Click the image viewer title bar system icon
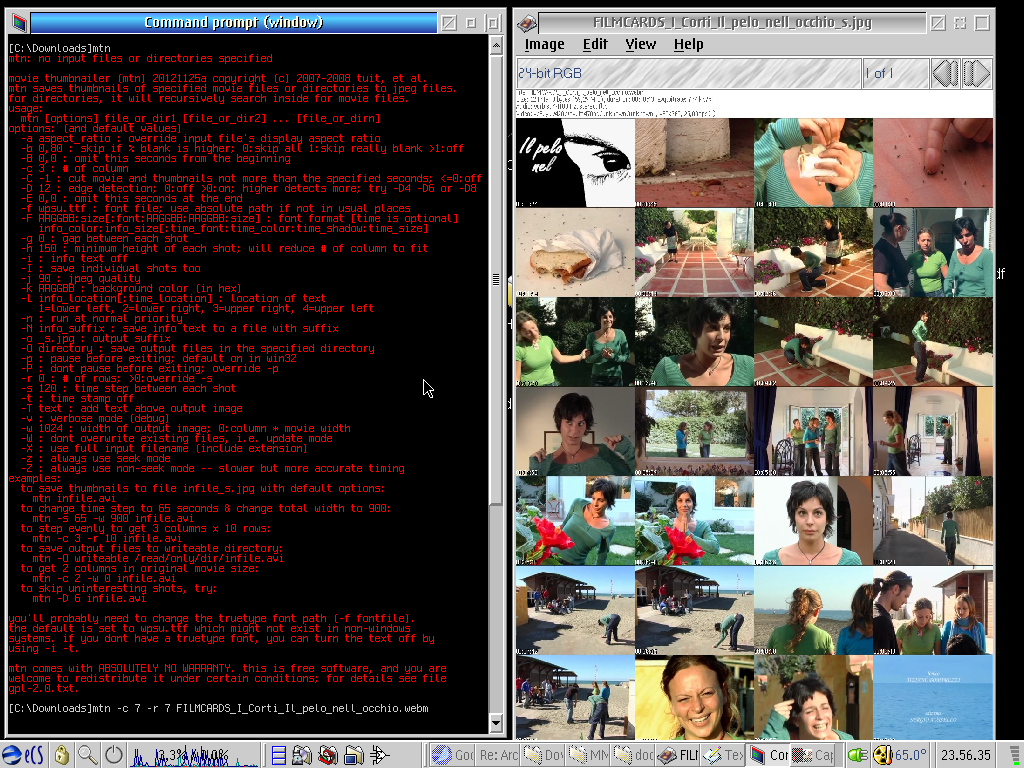Image resolution: width=1024 pixels, height=768 pixels. point(527,22)
